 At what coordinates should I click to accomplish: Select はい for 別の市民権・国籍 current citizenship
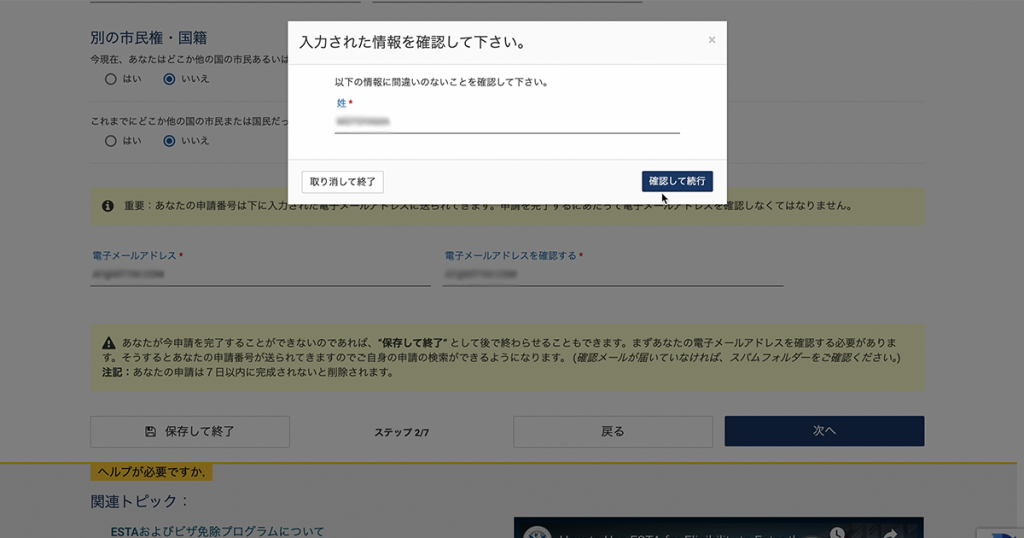coord(111,79)
